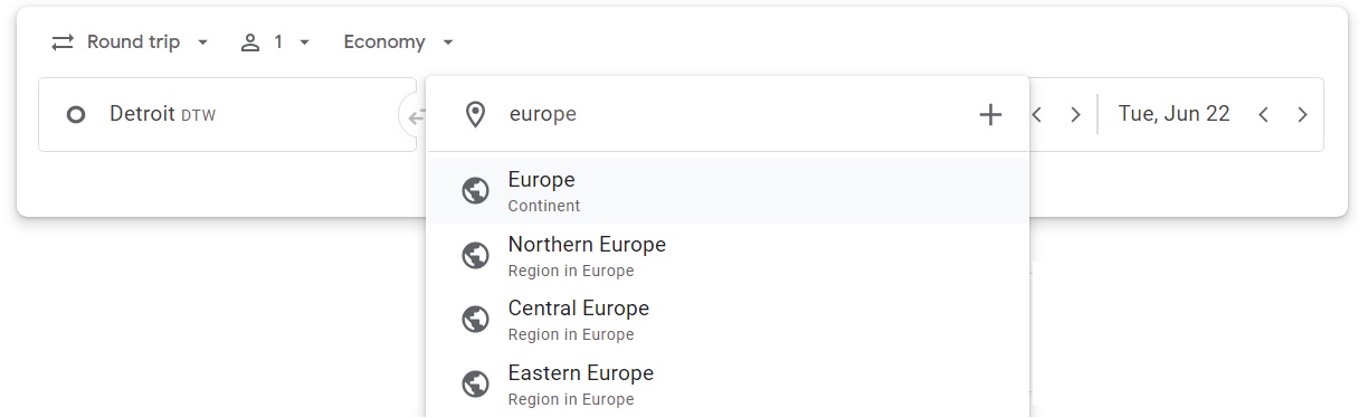Click the globe icon beside Northern Europe
This screenshot has width=1360, height=418.
coord(475,256)
